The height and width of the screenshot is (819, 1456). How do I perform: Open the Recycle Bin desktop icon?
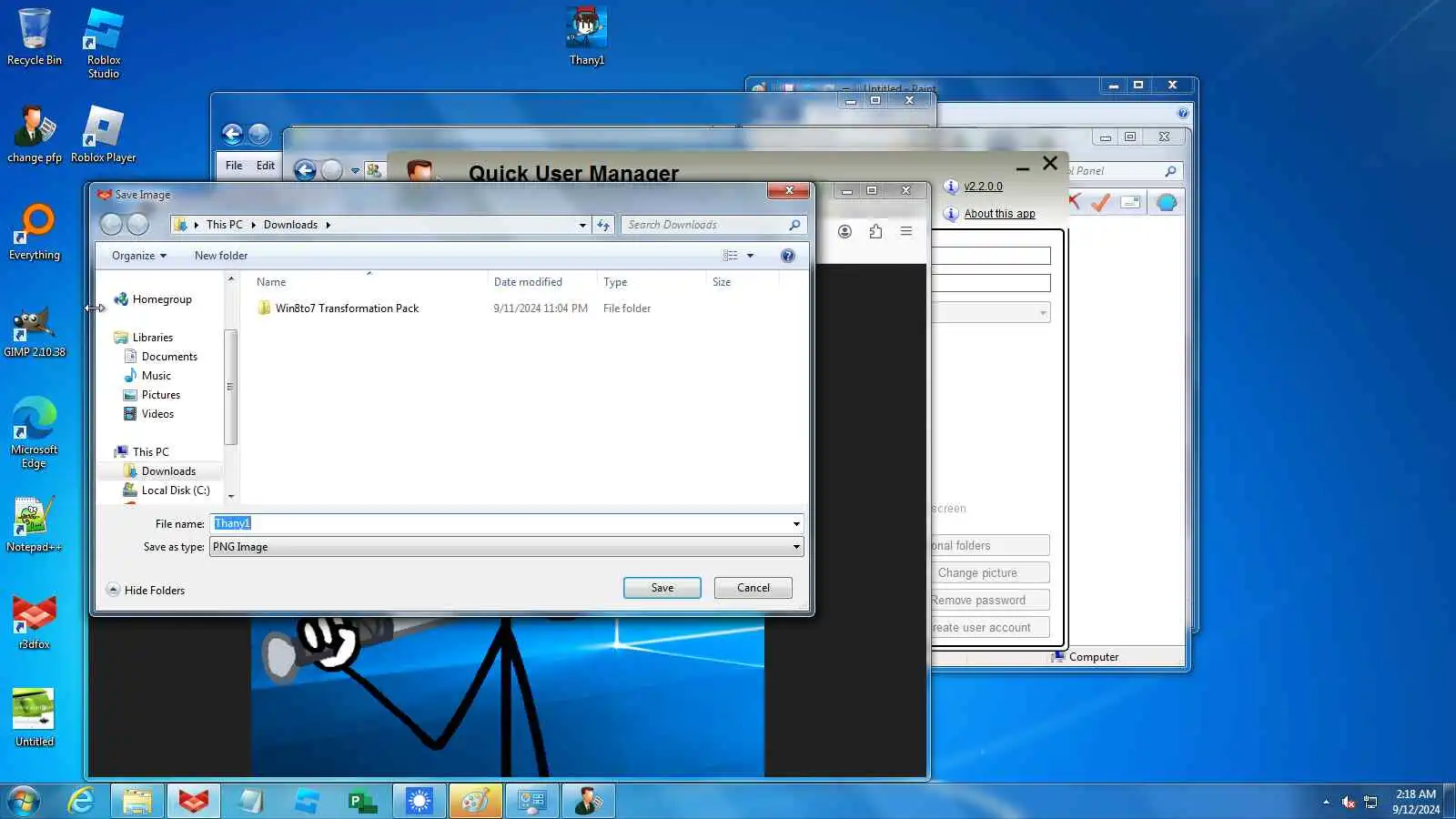pos(35,36)
